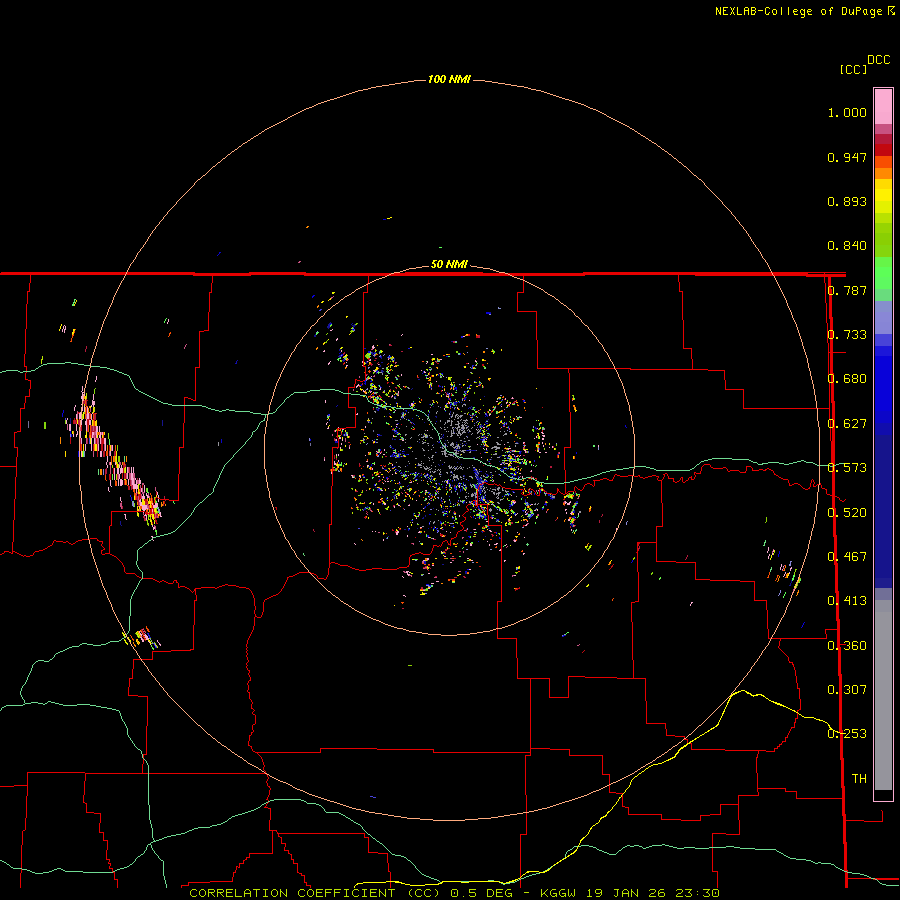Click the 0.360 color scale value
Viewport: 900px width, 900px height.
point(847,646)
